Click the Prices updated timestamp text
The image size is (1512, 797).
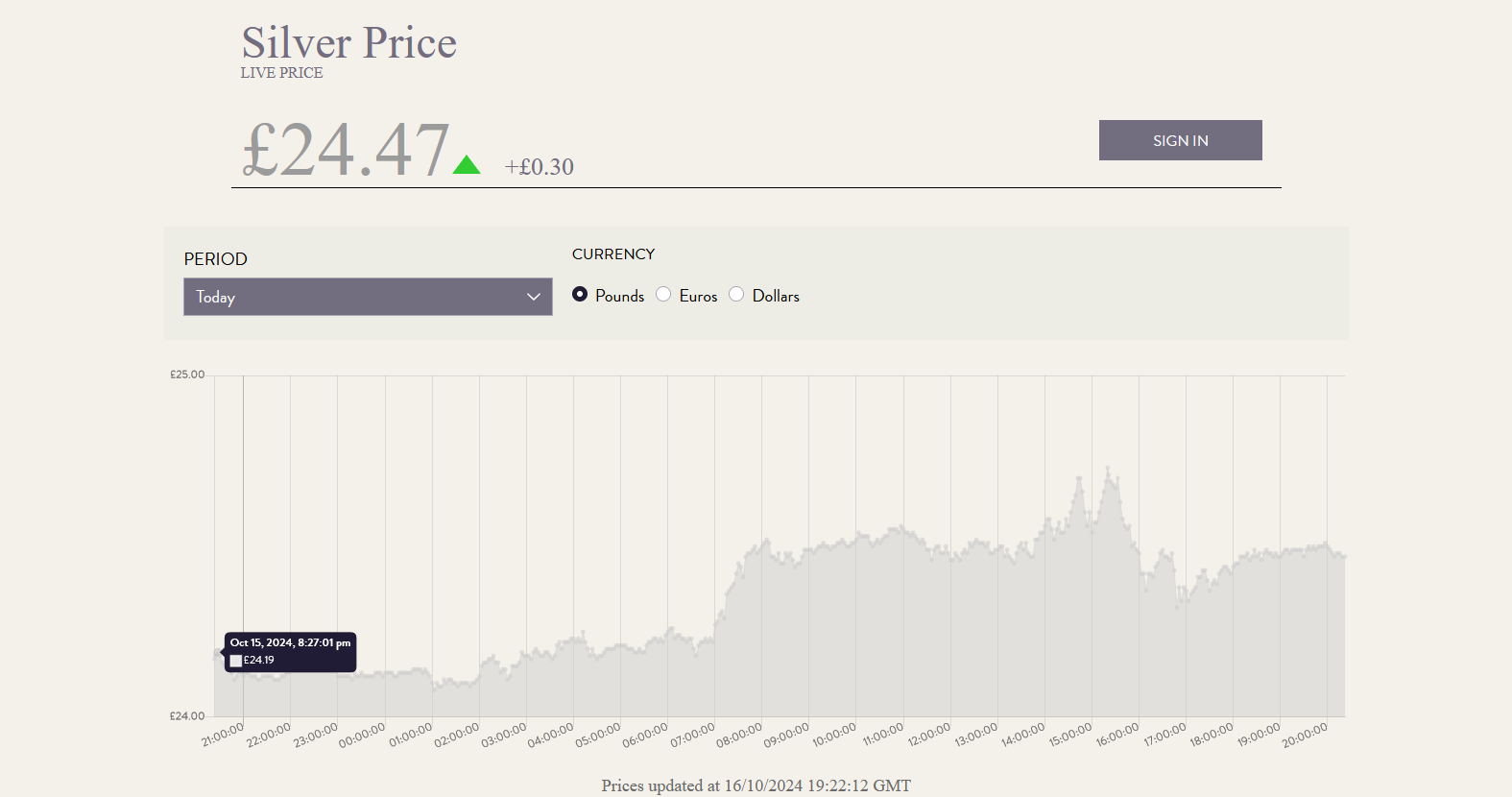(756, 785)
